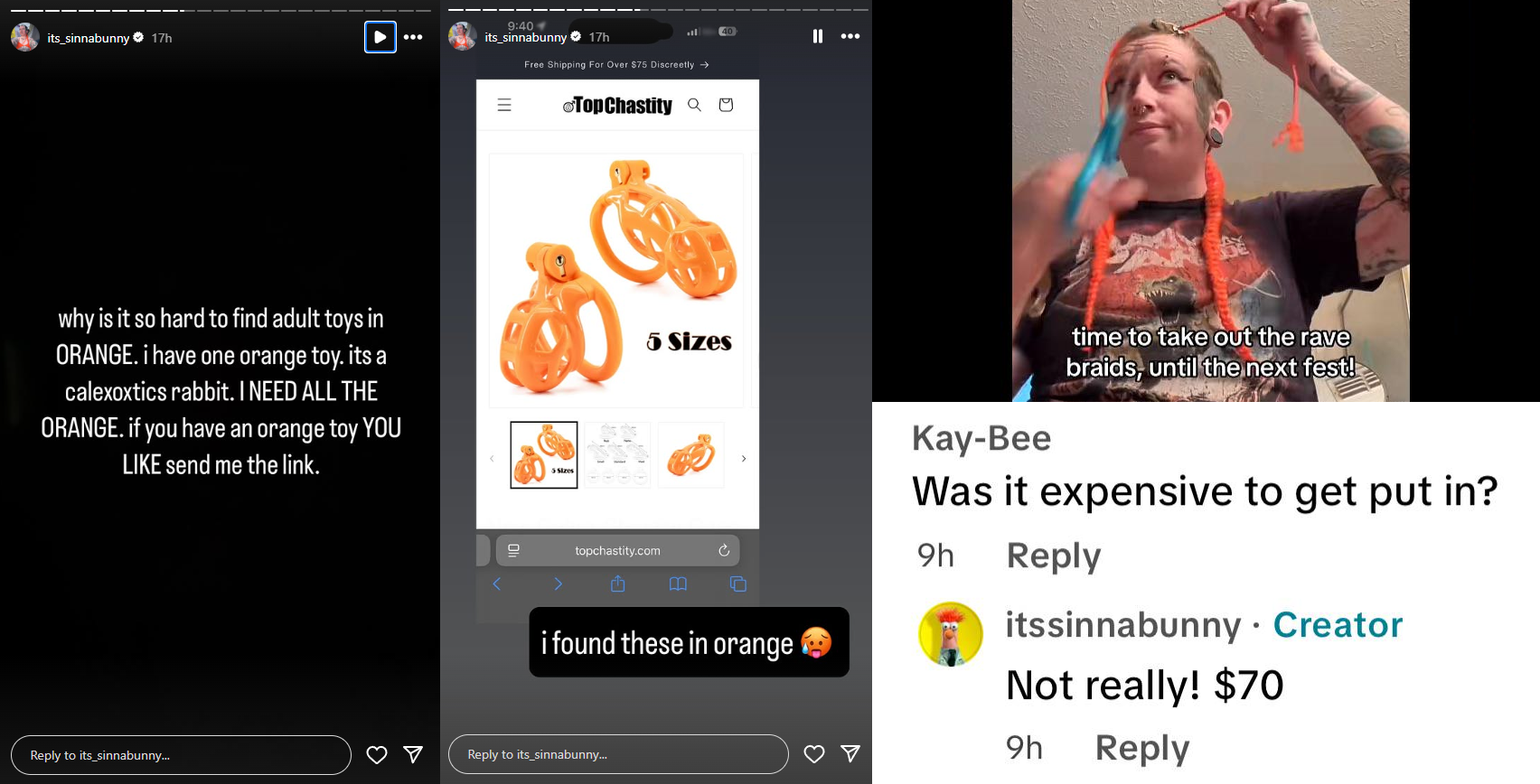Screen dimensions: 1540x784
Task: Share the first story via paper plane icon
Action: pyautogui.click(x=413, y=754)
